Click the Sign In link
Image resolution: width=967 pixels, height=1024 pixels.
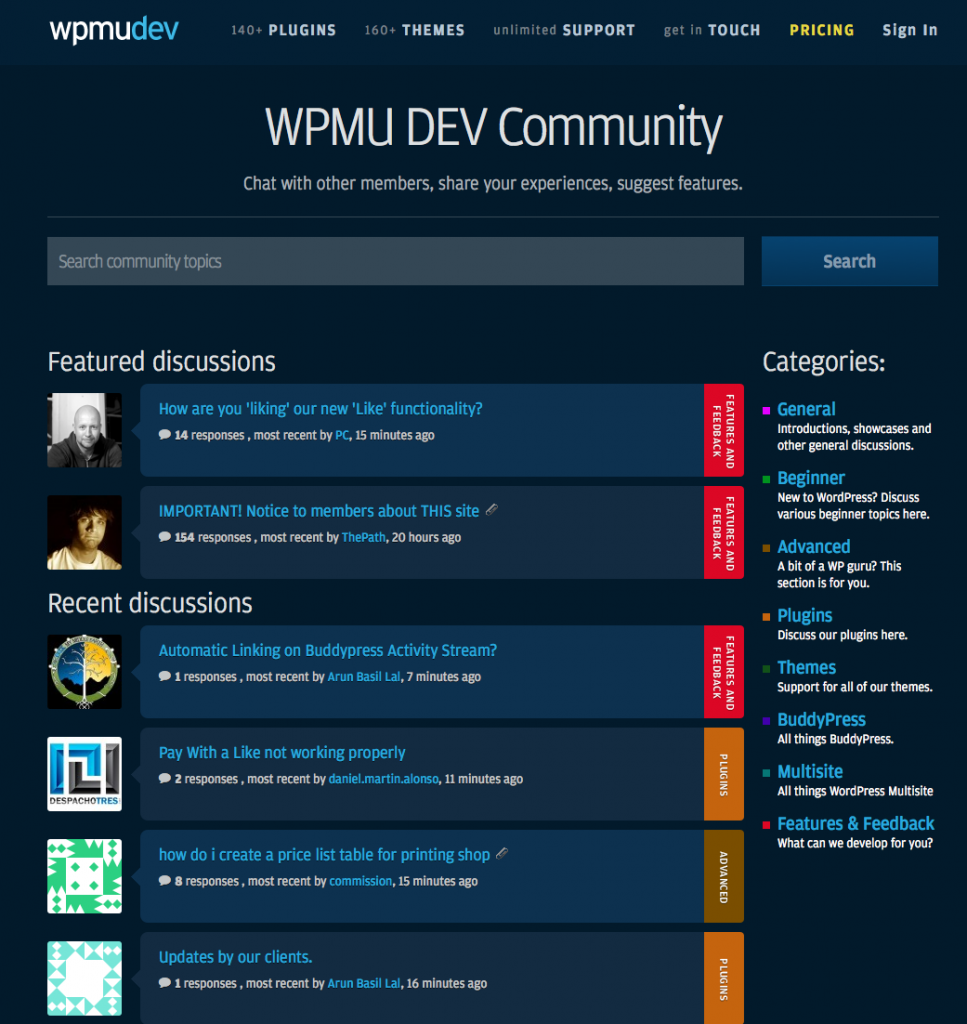(x=910, y=30)
